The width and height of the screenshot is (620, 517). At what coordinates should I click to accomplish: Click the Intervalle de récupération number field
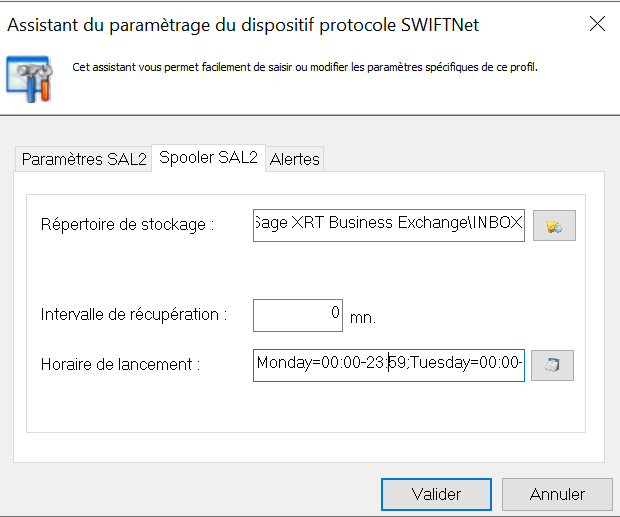tap(297, 315)
